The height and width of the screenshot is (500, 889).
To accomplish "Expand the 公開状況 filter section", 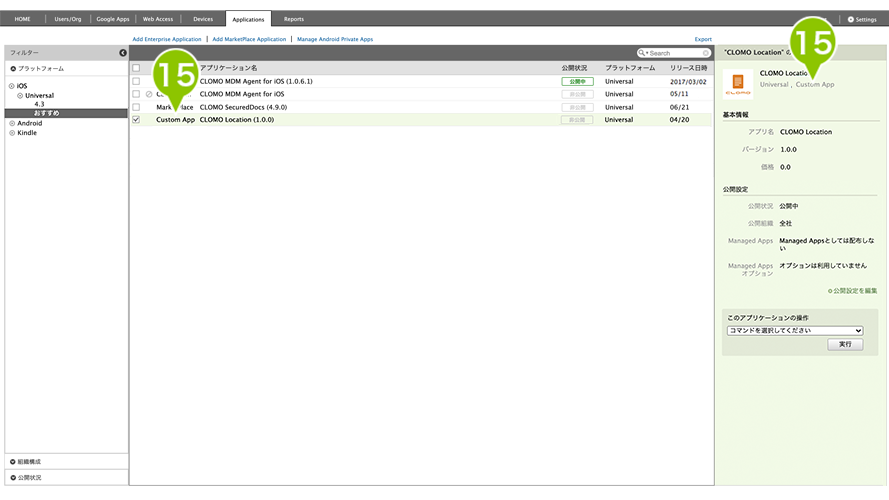I will pyautogui.click(x=26, y=477).
